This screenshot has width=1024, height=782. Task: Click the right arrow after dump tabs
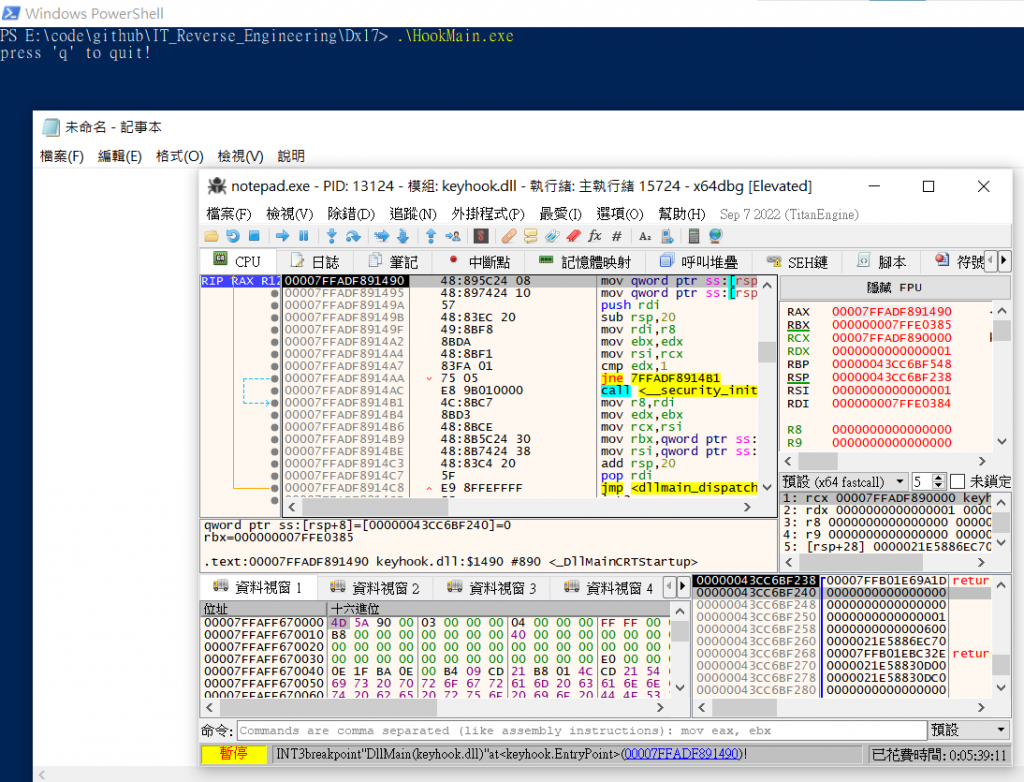[x=682, y=587]
